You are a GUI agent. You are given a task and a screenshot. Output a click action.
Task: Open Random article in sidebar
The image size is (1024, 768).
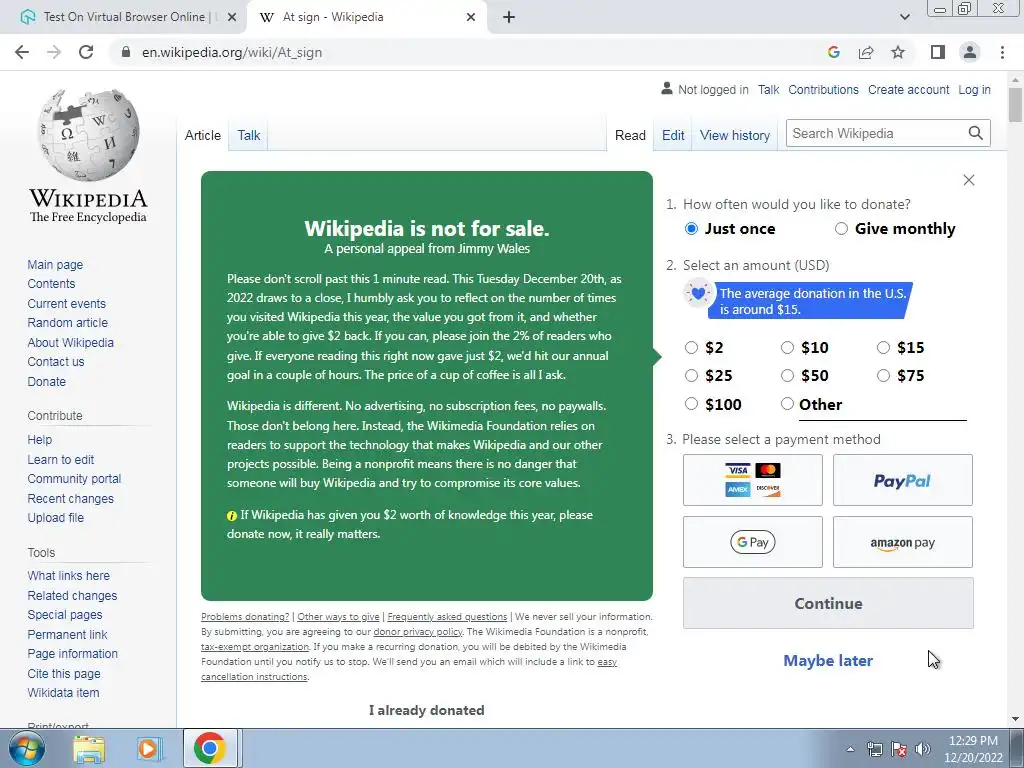(67, 323)
